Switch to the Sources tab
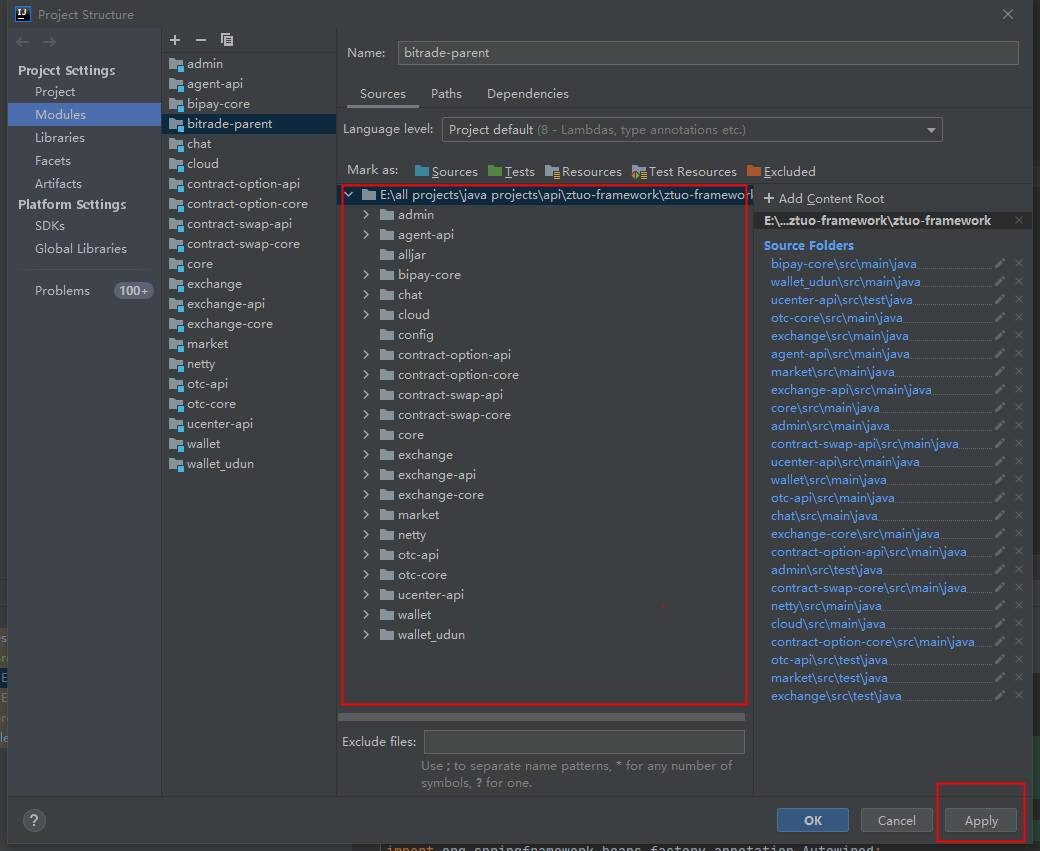This screenshot has width=1040, height=851. click(383, 94)
